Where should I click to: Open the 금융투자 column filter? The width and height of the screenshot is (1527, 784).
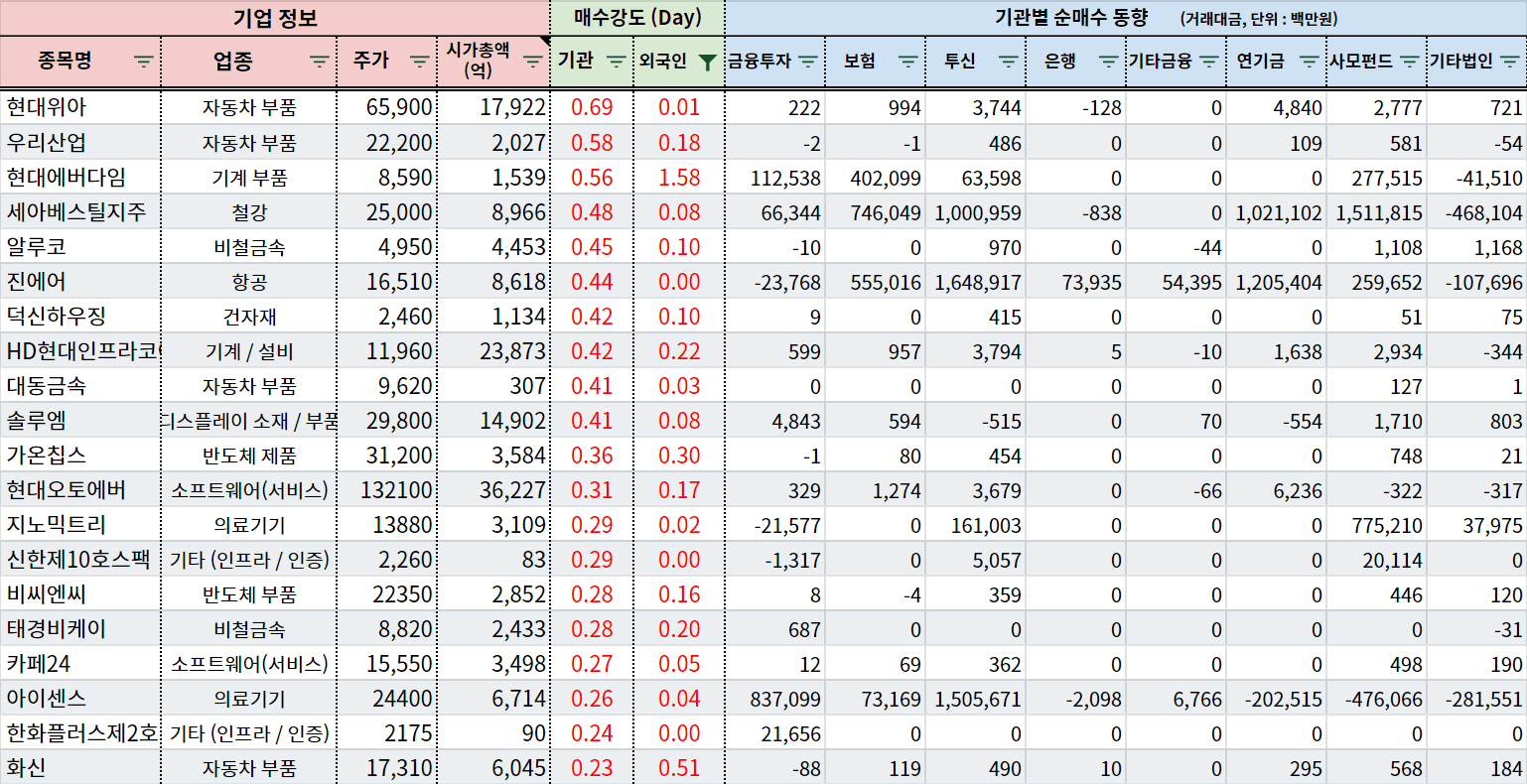(808, 62)
